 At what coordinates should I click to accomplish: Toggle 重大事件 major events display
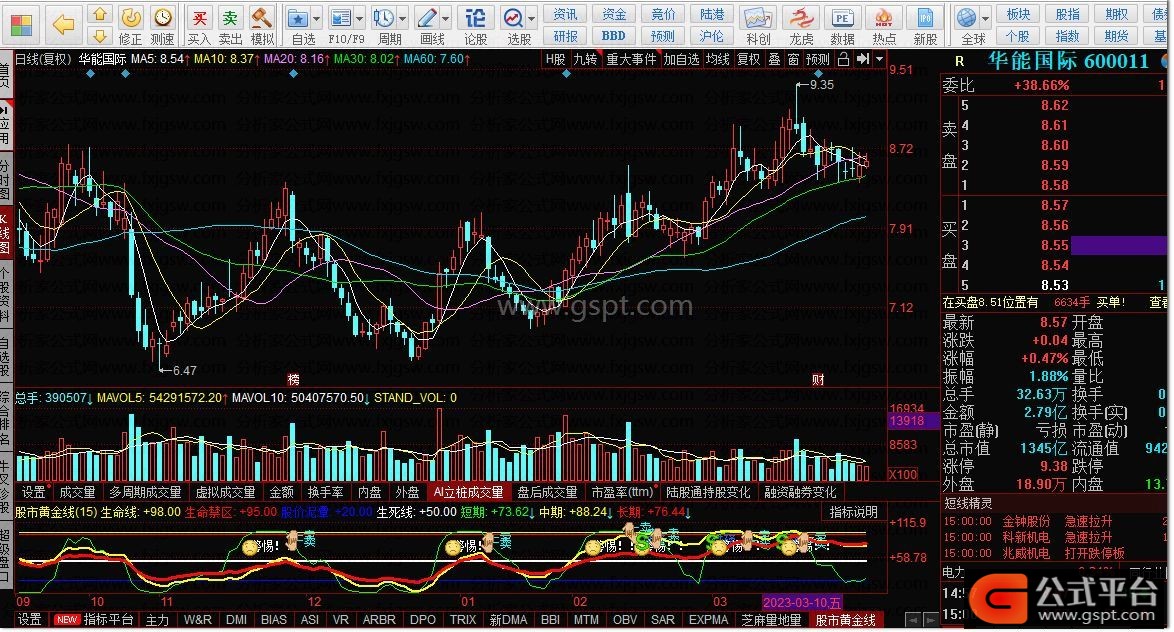coord(630,59)
